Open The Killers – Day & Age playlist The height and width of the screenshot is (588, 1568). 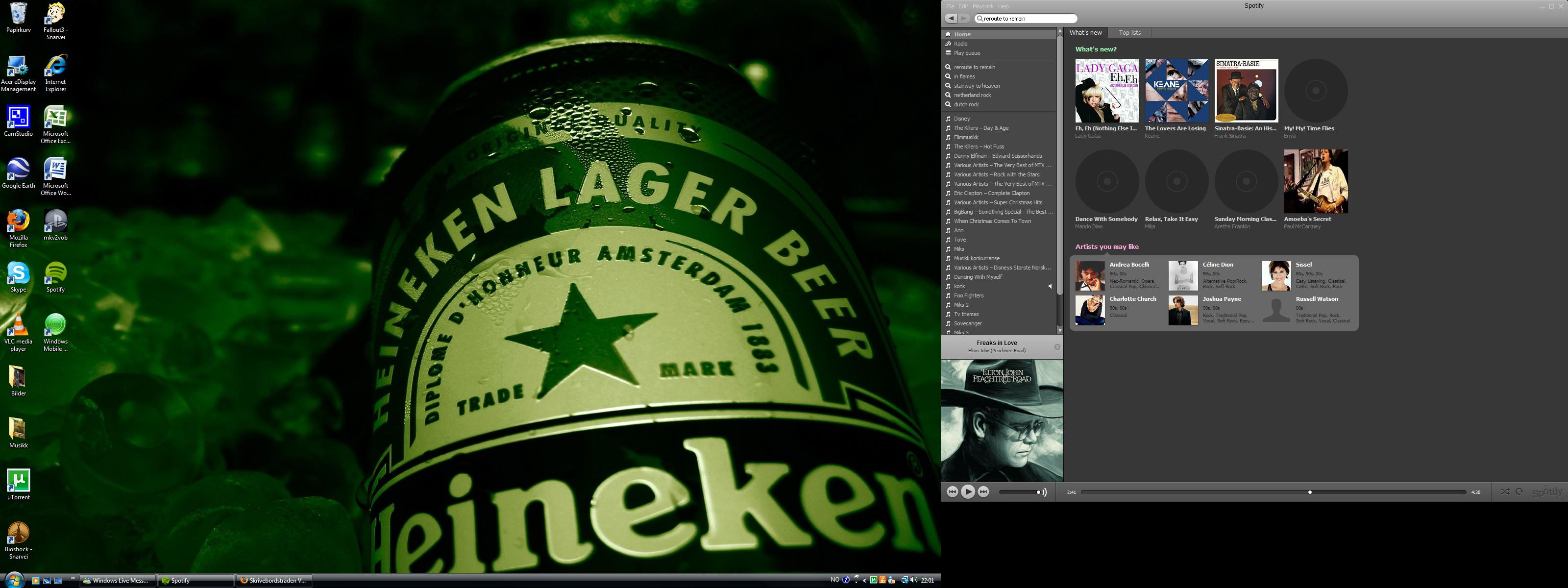click(998, 128)
